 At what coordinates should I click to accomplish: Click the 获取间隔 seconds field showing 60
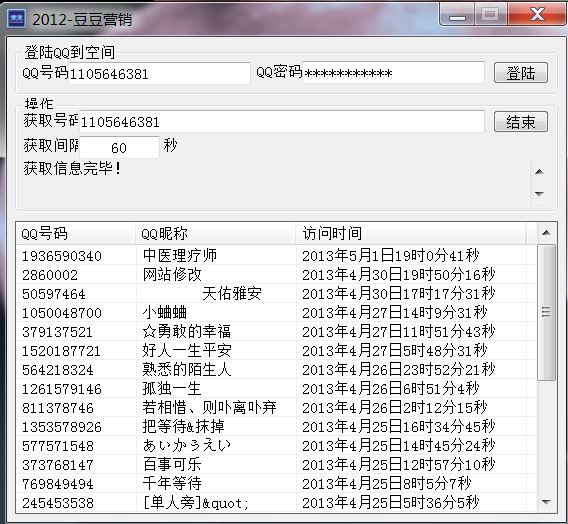click(119, 147)
